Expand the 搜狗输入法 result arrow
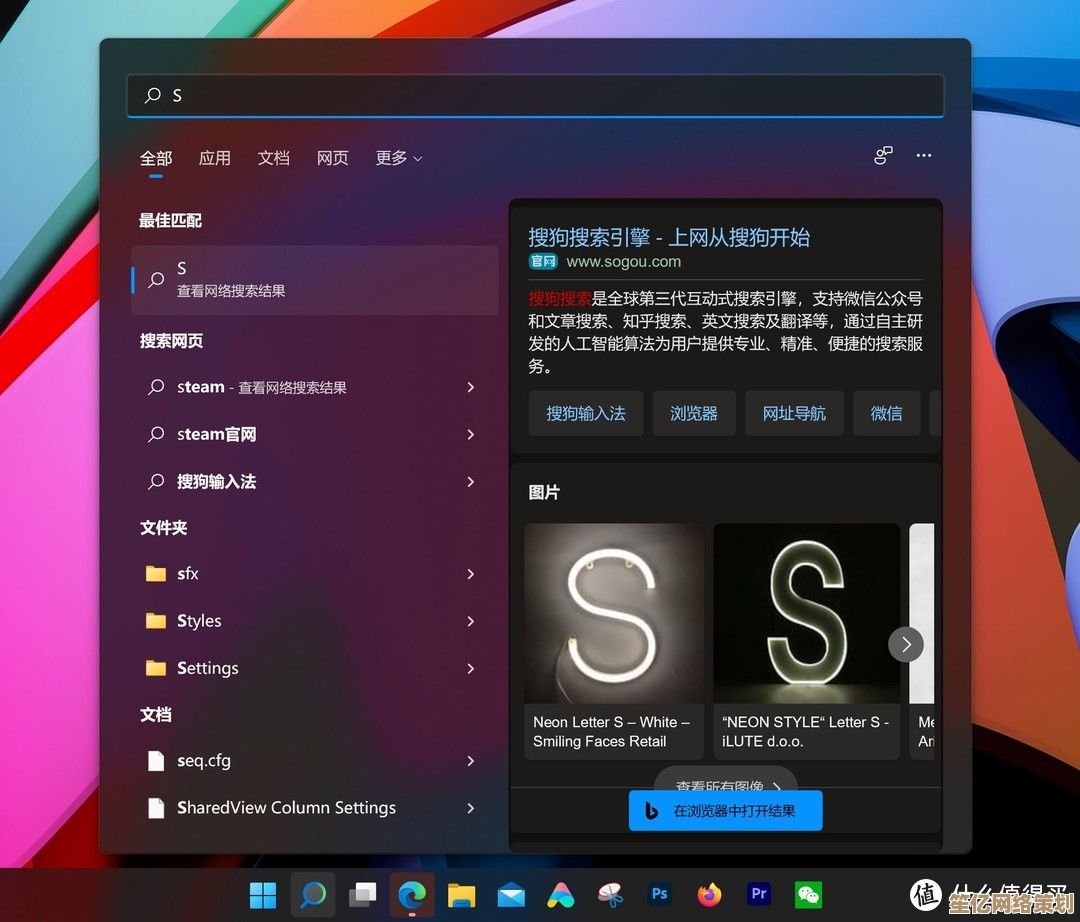 [x=471, y=481]
